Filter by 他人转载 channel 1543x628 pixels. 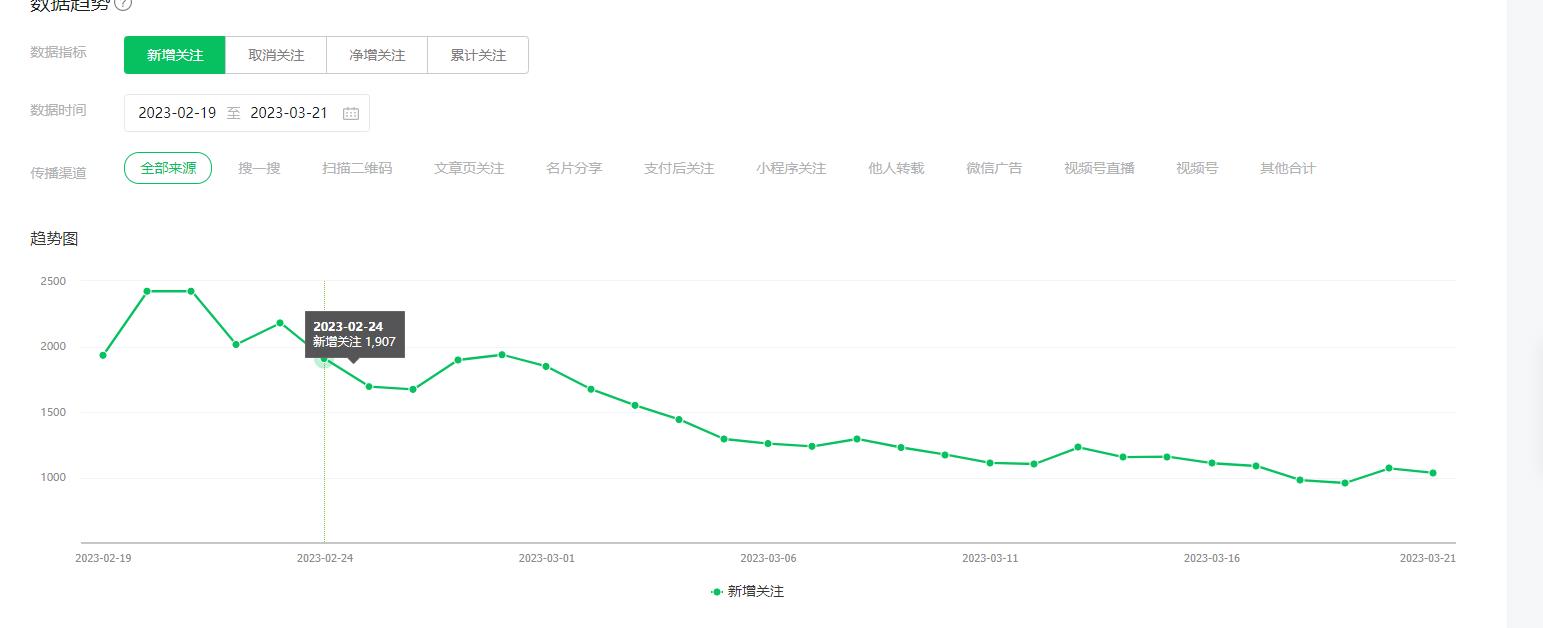click(896, 168)
